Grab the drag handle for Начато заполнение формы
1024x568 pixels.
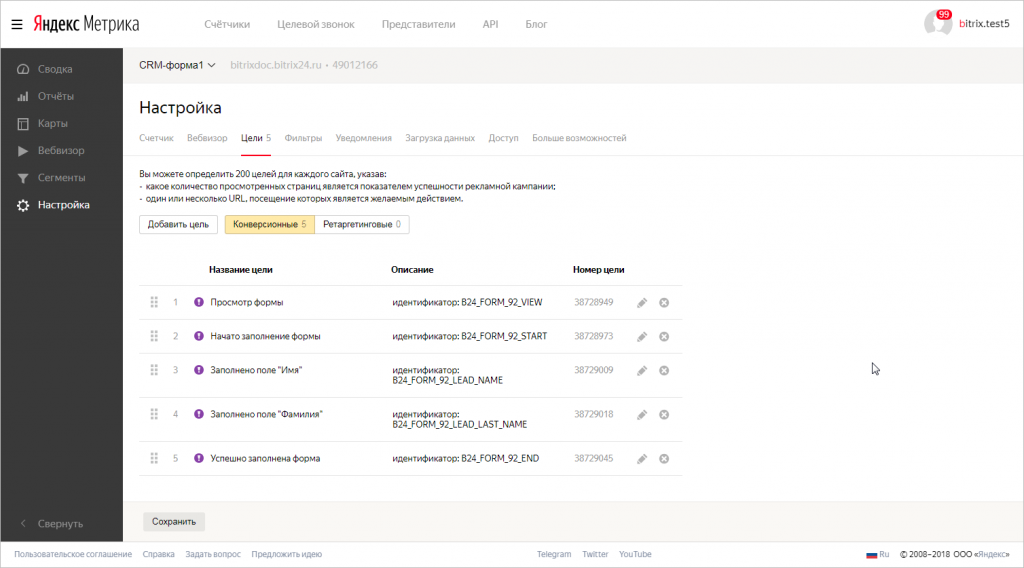tap(154, 336)
